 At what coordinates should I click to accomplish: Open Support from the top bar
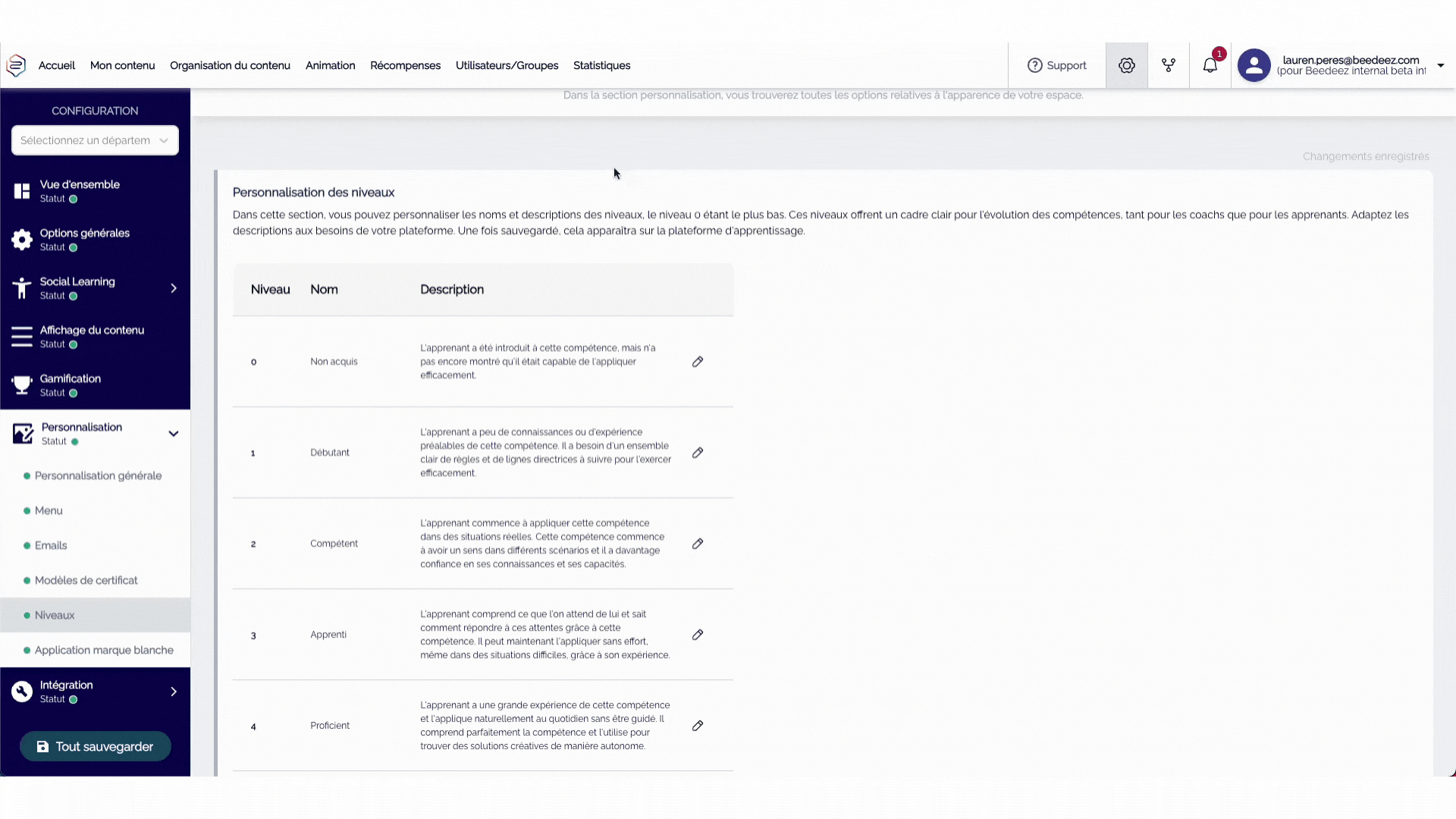point(1058,65)
